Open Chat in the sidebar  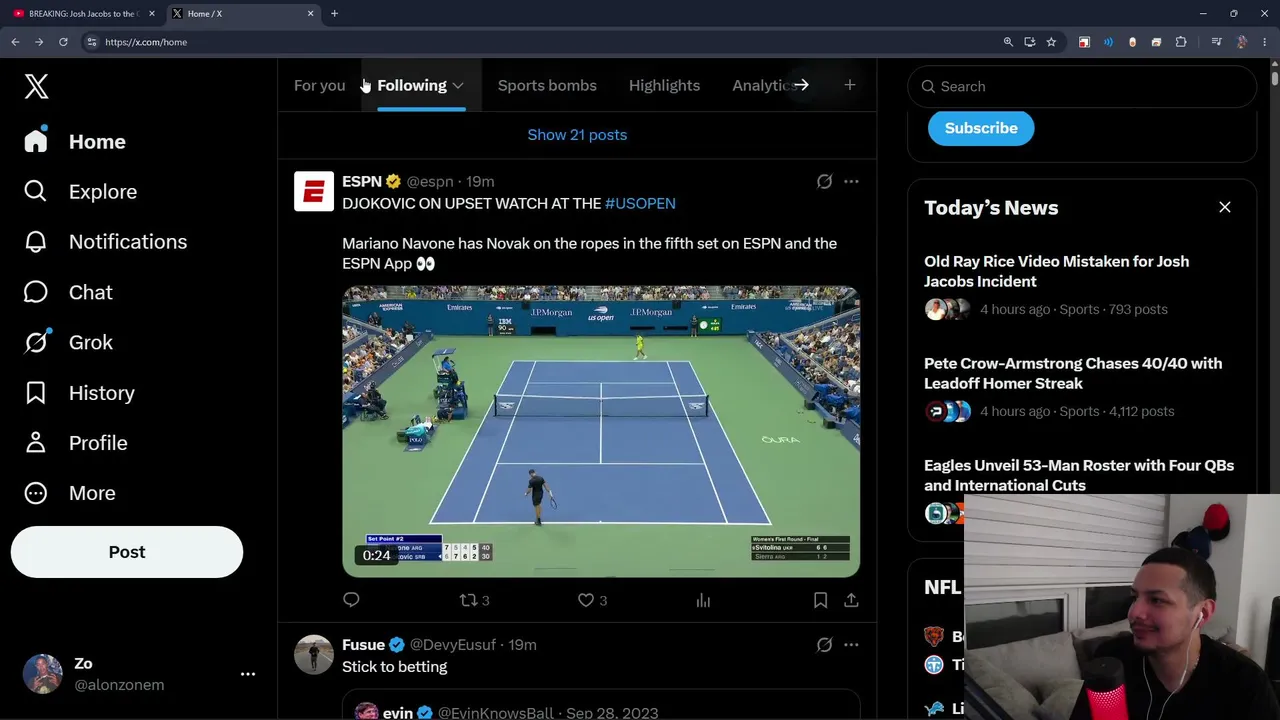pyautogui.click(x=68, y=292)
